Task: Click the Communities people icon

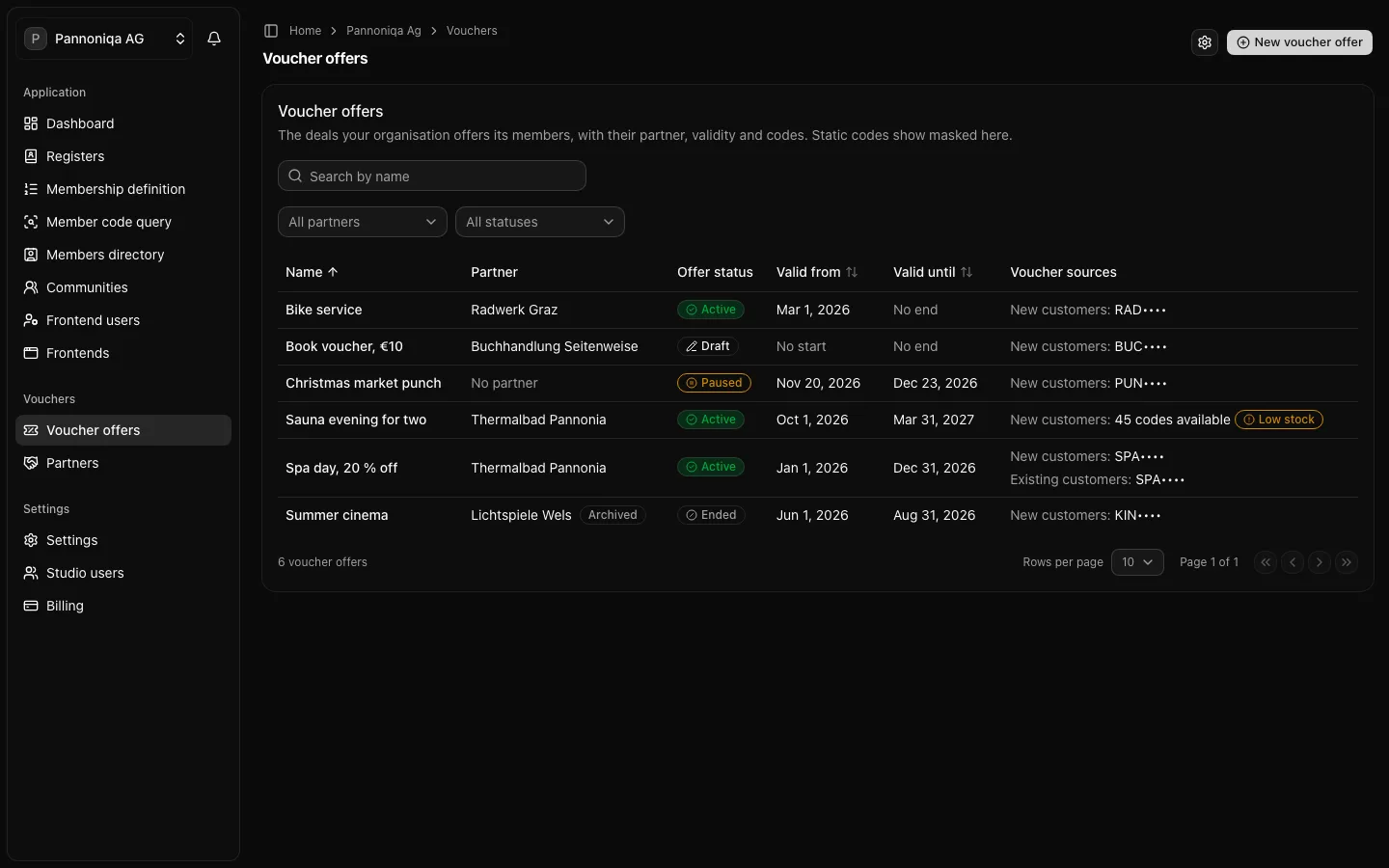Action: tap(31, 287)
